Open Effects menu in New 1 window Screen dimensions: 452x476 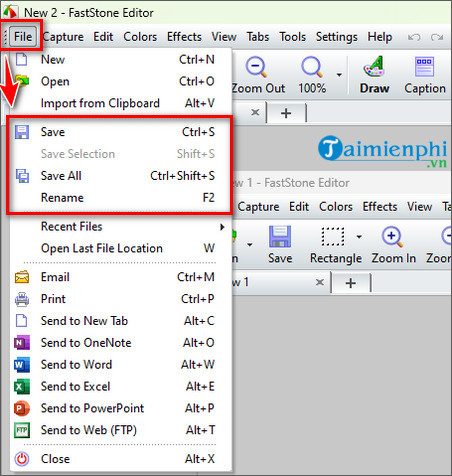pos(380,207)
